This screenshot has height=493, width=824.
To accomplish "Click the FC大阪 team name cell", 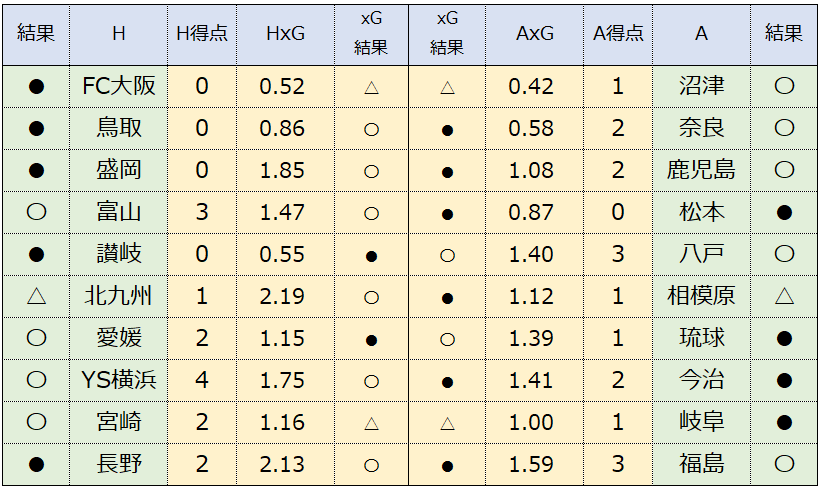I will coord(119,87).
